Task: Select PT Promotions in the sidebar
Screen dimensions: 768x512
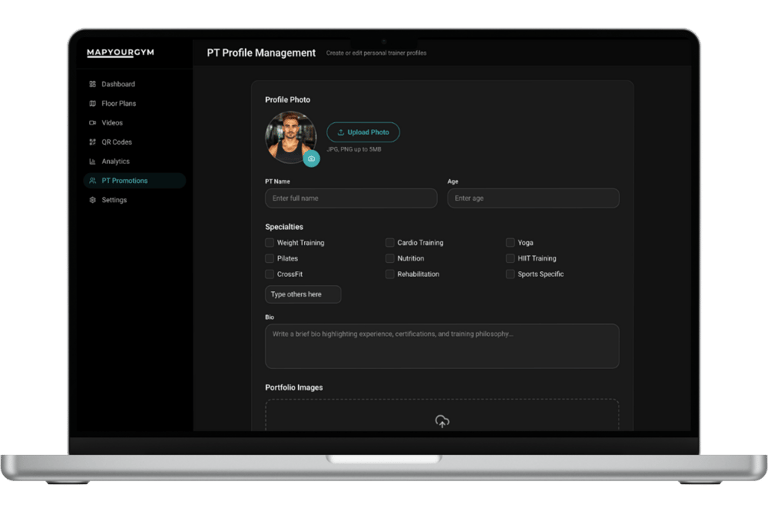Action: coord(134,181)
